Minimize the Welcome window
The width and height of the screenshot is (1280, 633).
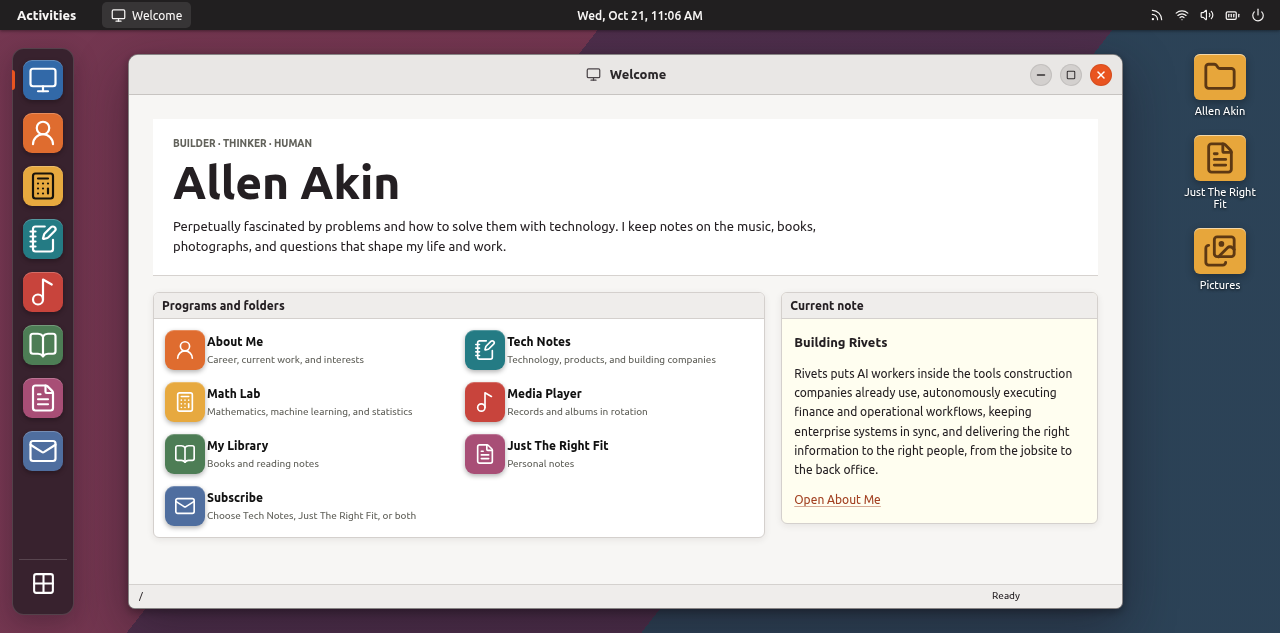tap(1041, 75)
